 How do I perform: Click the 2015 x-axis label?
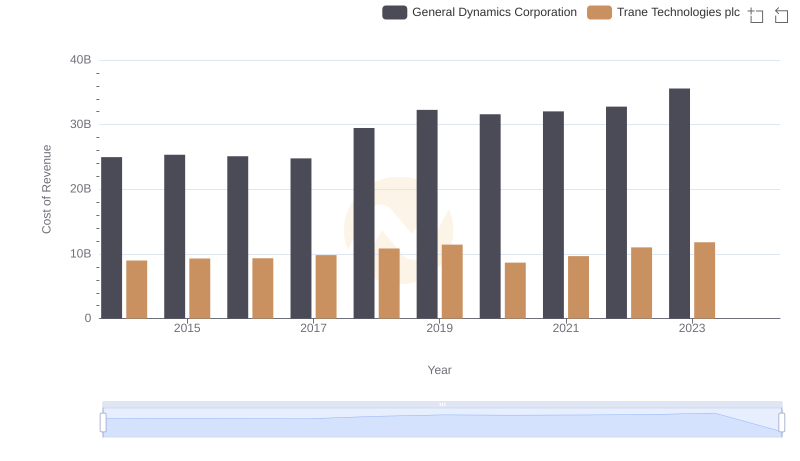(x=187, y=328)
